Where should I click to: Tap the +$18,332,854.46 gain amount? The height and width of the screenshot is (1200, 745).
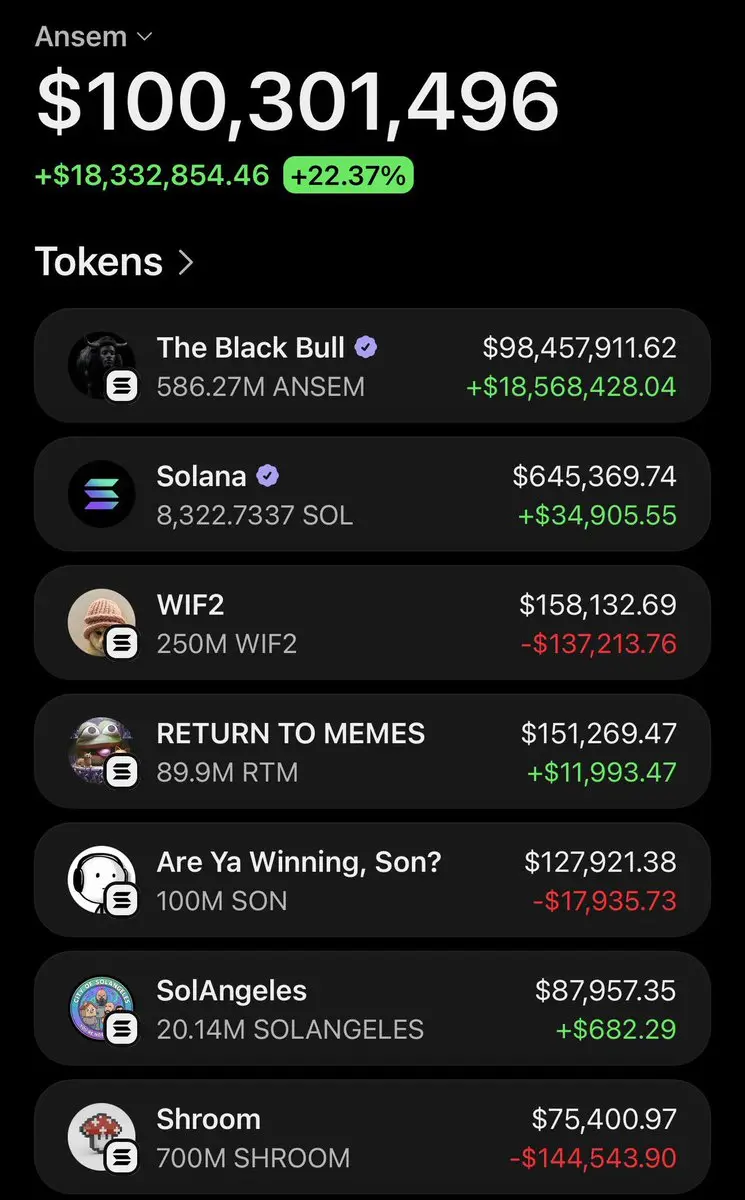click(x=152, y=176)
